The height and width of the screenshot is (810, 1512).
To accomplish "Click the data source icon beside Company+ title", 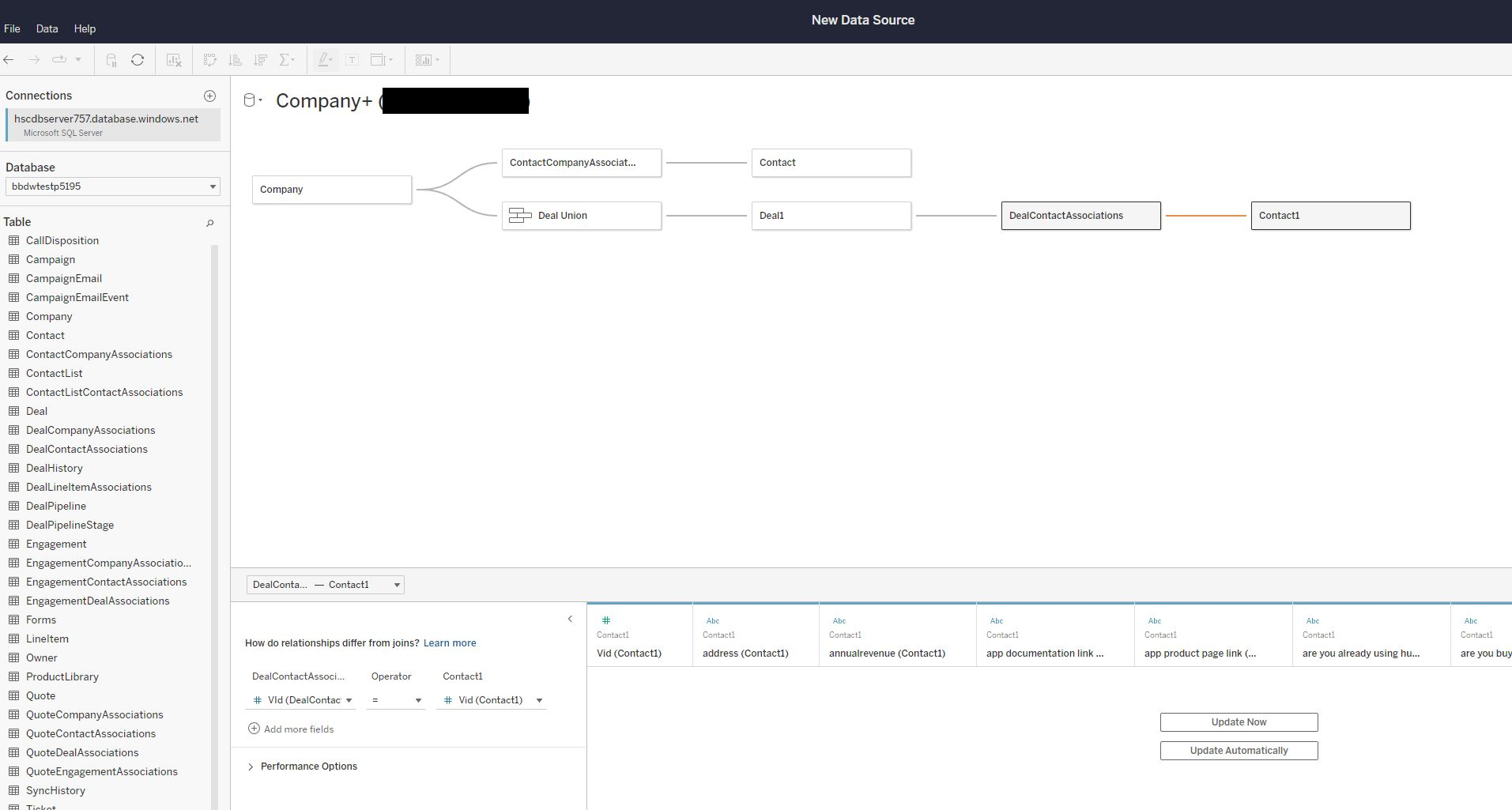I will point(250,100).
